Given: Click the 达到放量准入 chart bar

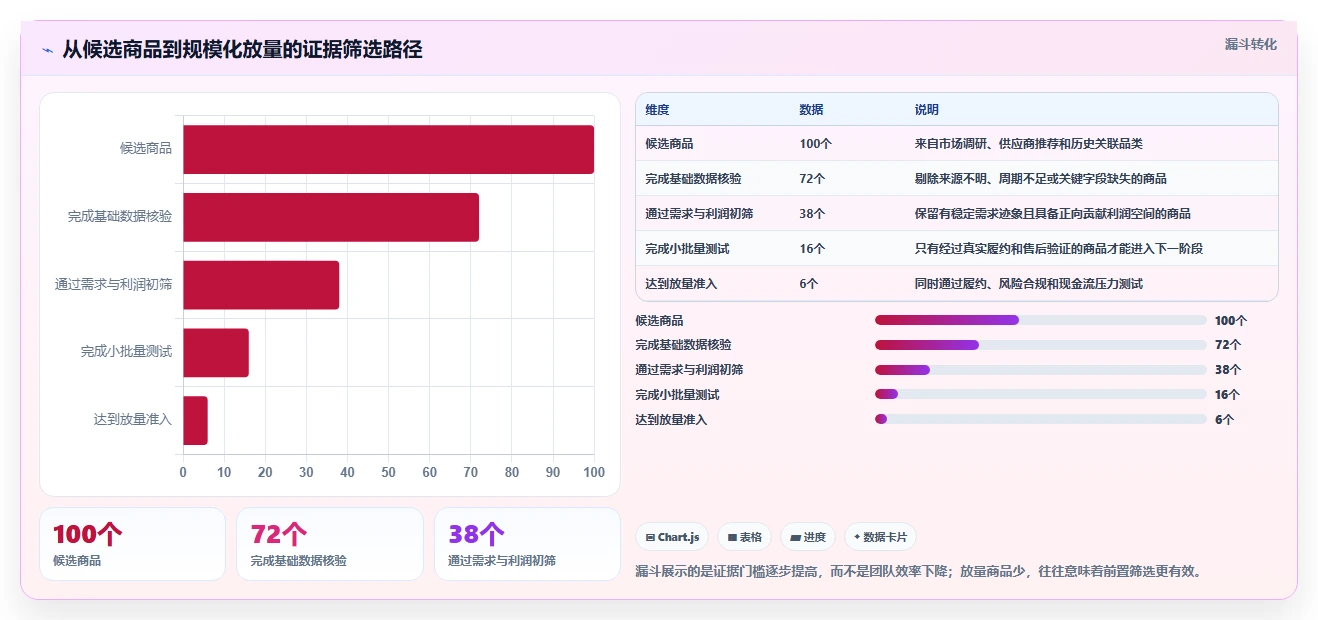Looking at the screenshot, I should (x=195, y=420).
